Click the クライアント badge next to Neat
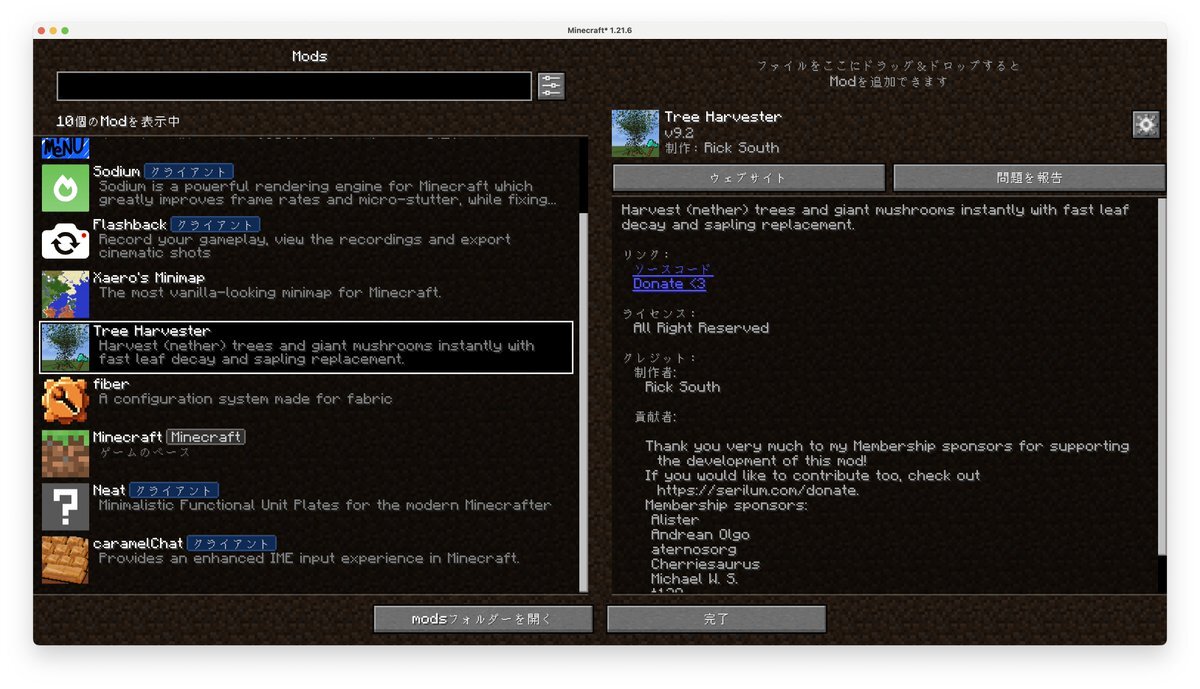The image size is (1200, 689). [x=174, y=491]
